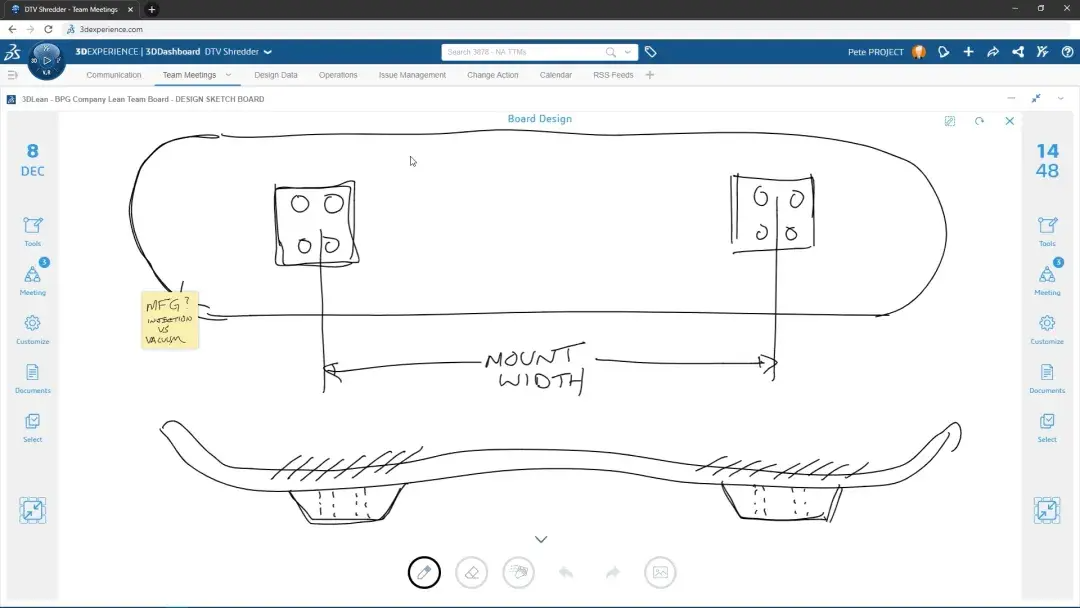The width and height of the screenshot is (1080, 608).
Task: Click the tag icon beside search
Action: 650,52
